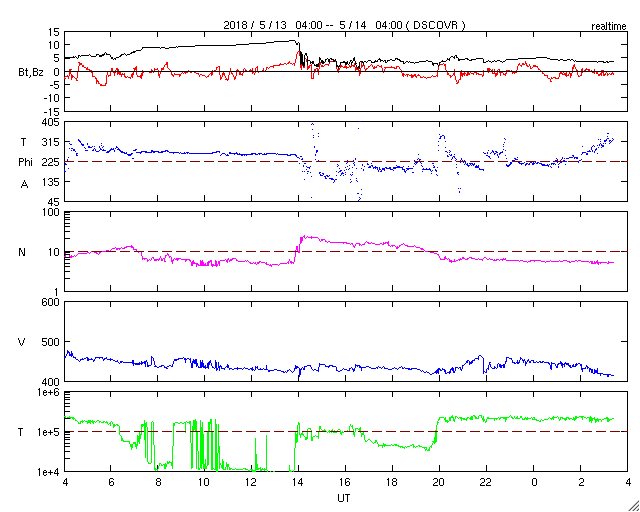
Task: Click the "22" hour tick on the UT axis
Action: (x=486, y=482)
